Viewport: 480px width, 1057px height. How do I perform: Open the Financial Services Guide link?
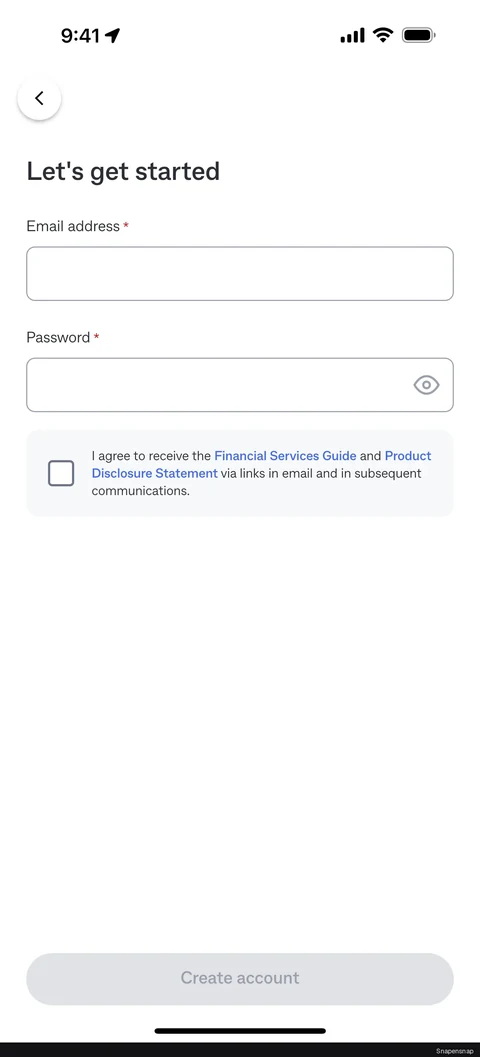pos(285,456)
